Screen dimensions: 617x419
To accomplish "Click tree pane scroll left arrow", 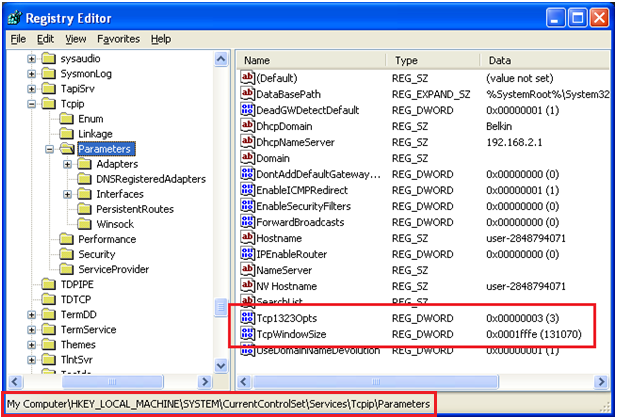I will (15, 382).
